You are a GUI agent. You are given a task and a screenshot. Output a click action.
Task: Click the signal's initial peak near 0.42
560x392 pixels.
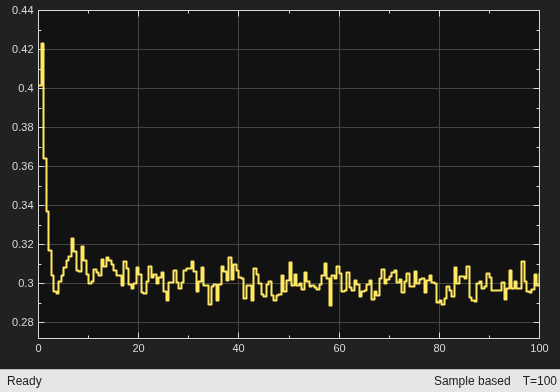tap(42, 44)
